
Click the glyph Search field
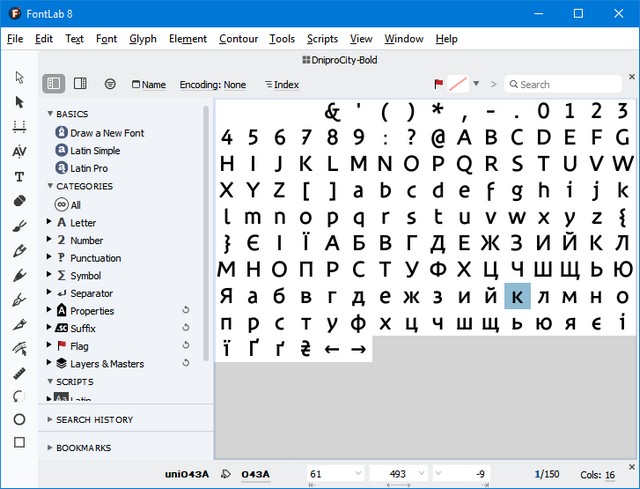[x=565, y=85]
